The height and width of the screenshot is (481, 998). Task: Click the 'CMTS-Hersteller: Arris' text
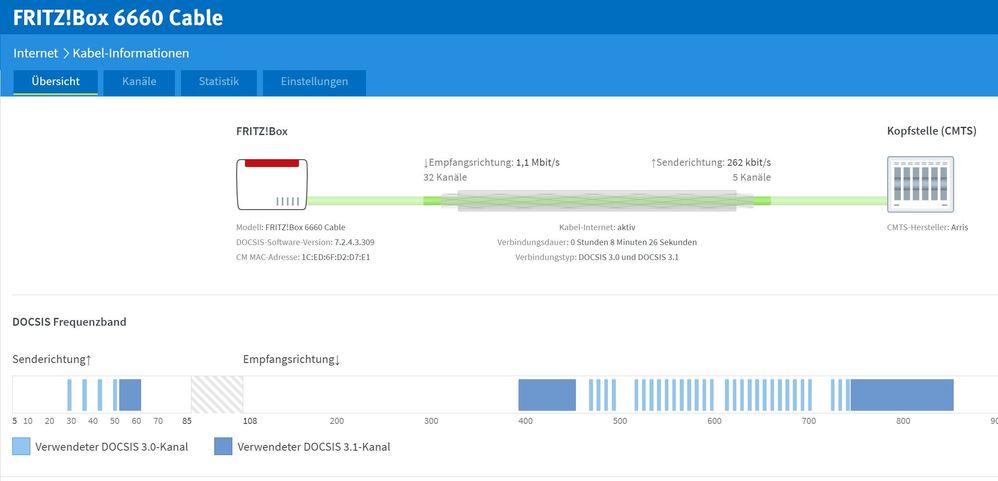(x=927, y=227)
